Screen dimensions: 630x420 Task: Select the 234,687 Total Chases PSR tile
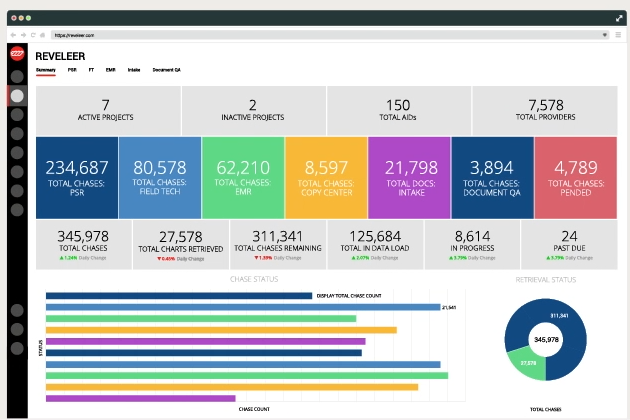pyautogui.click(x=77, y=178)
